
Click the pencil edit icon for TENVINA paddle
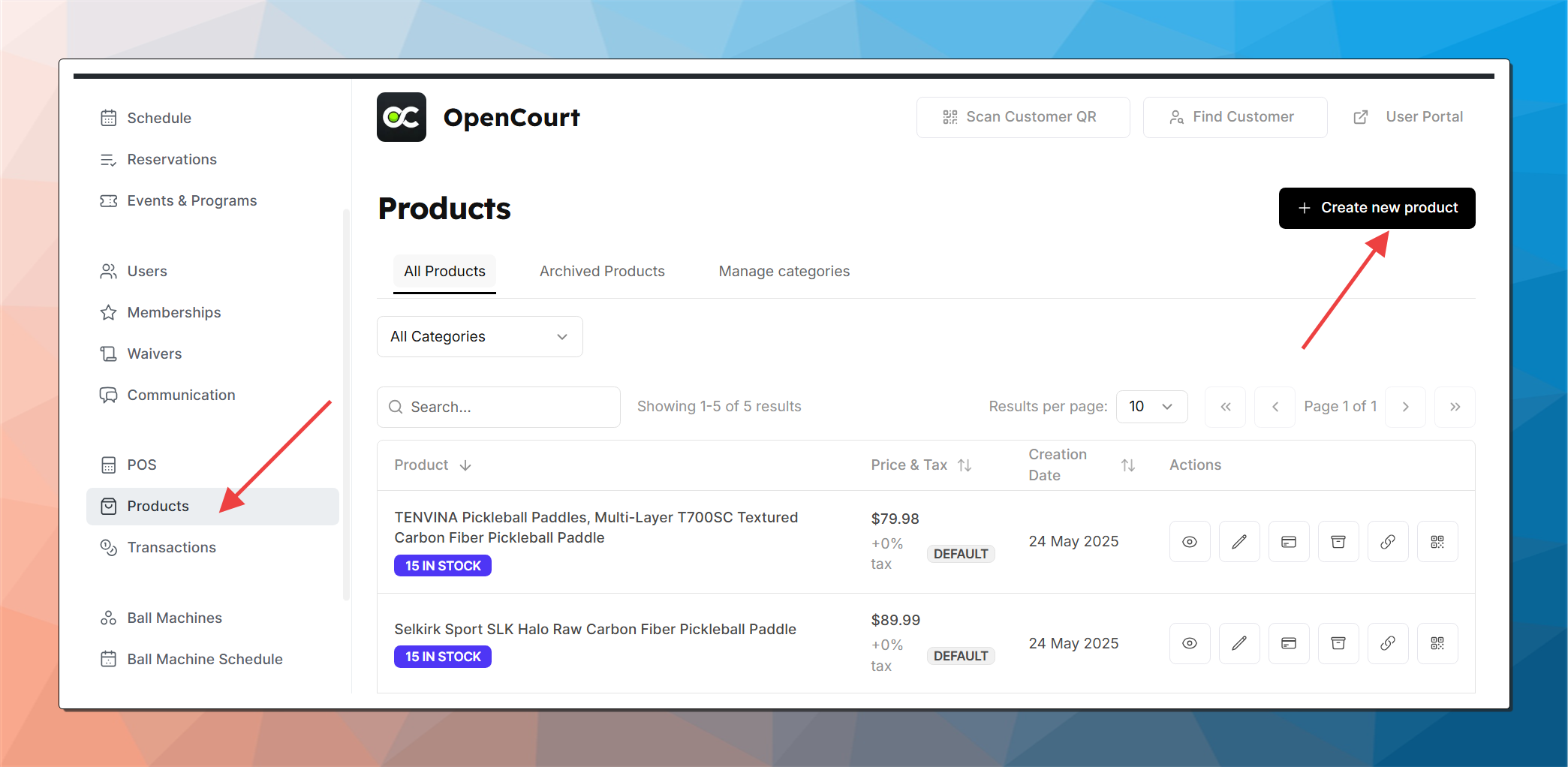click(x=1238, y=541)
